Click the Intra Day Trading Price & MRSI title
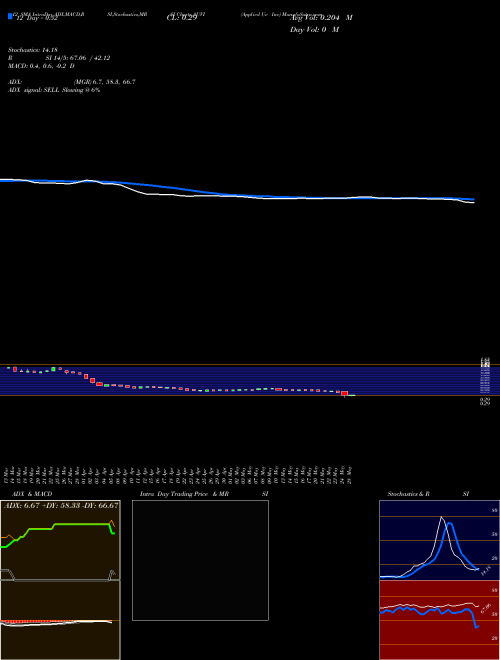 point(204,494)
